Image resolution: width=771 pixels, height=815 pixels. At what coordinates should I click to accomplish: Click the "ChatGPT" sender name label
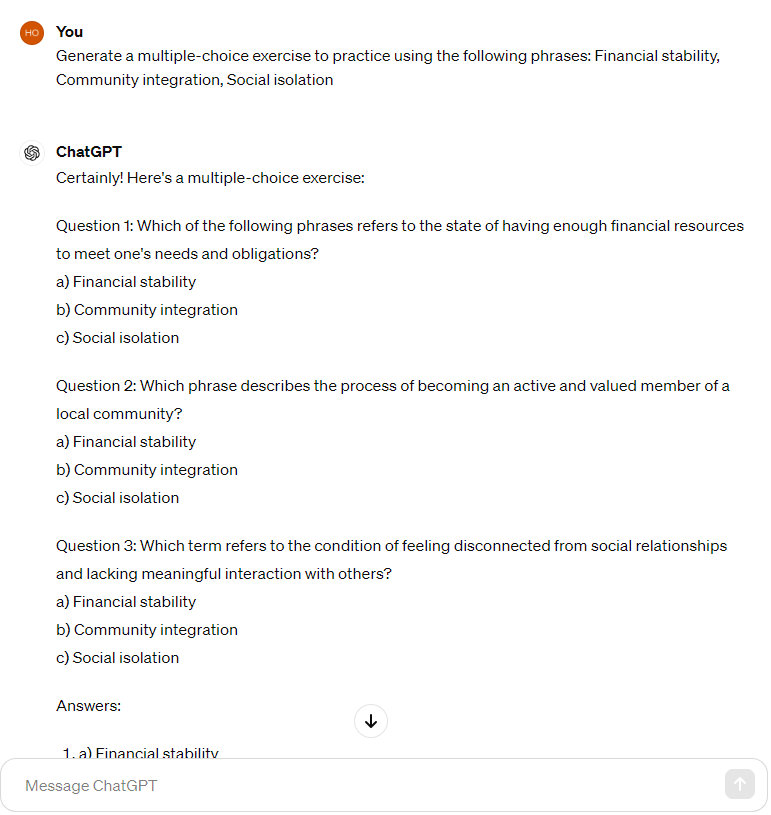pos(89,152)
